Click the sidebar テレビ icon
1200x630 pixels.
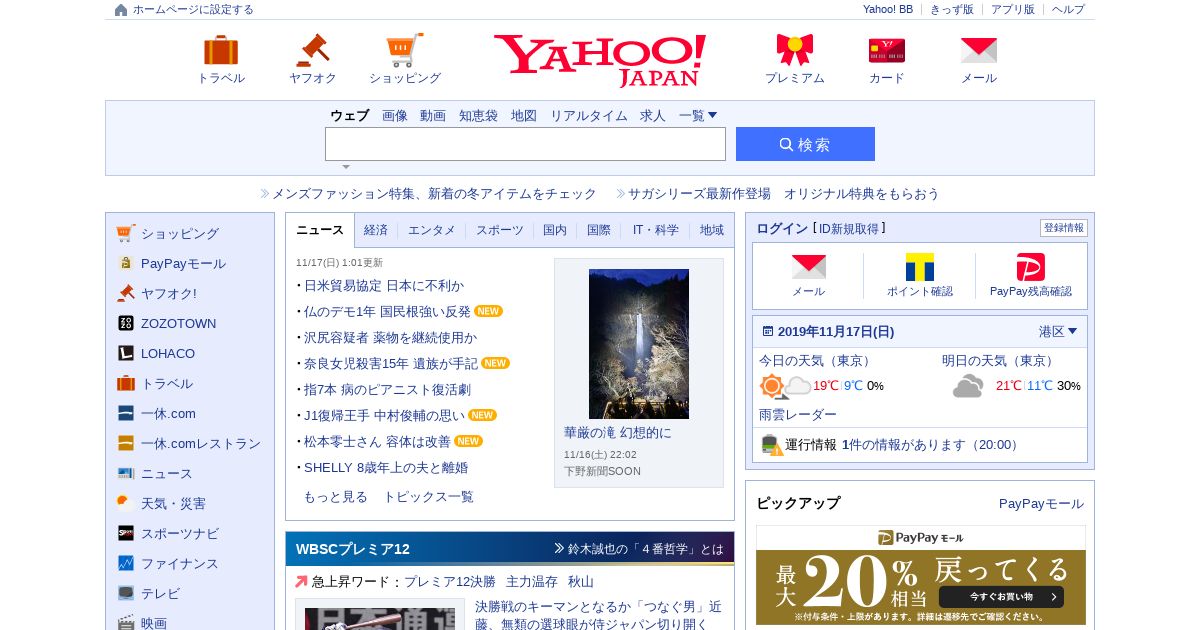click(125, 593)
